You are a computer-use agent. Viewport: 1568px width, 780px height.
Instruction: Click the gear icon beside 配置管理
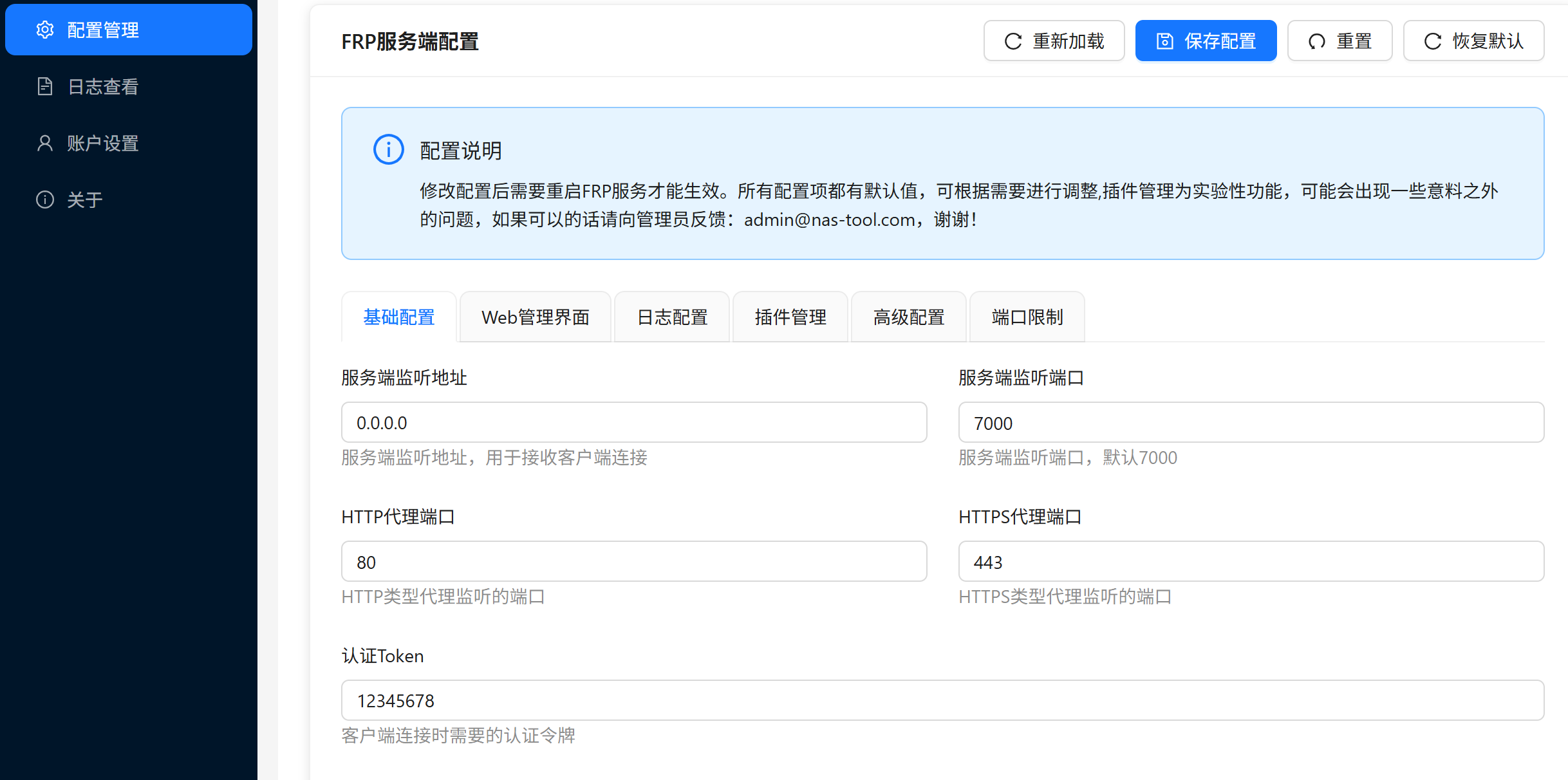(45, 30)
